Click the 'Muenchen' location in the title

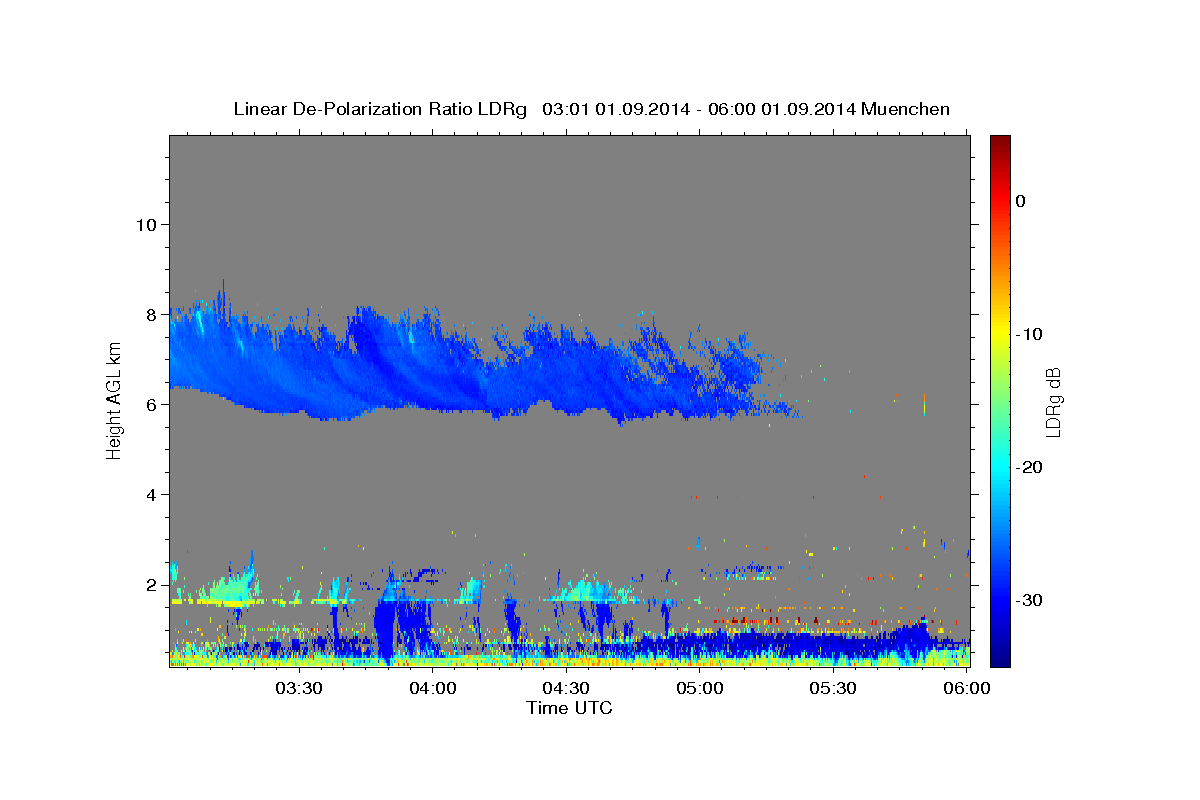pyautogui.click(x=906, y=109)
